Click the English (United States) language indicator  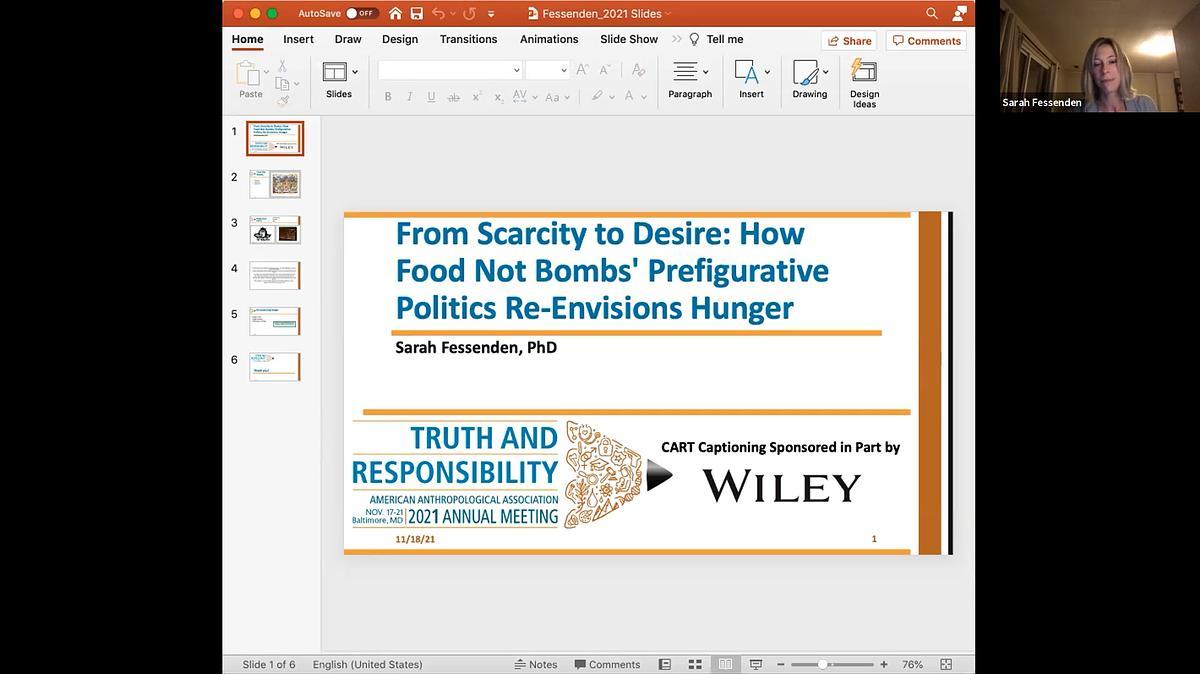click(x=367, y=664)
